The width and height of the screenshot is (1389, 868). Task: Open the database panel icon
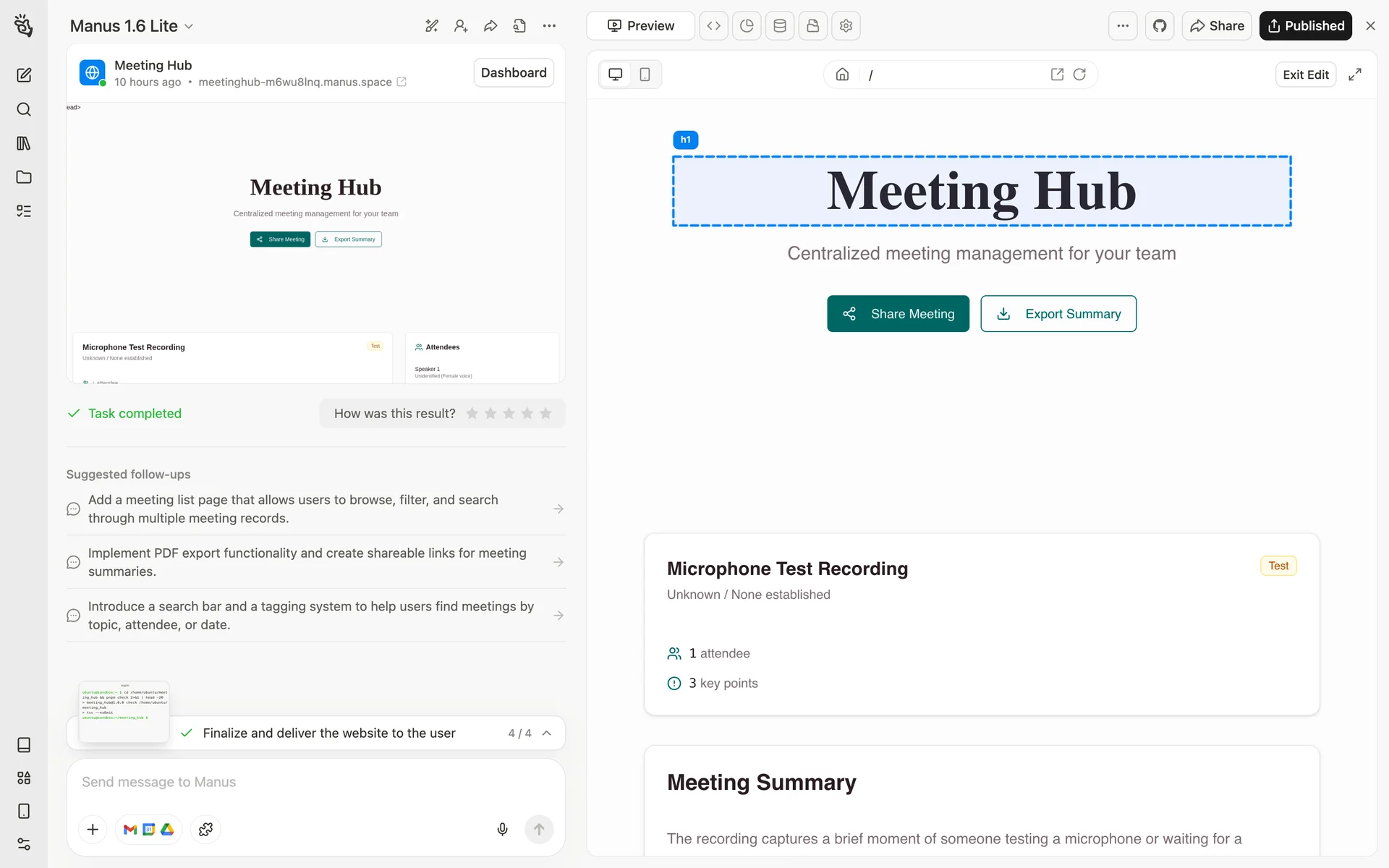point(780,26)
